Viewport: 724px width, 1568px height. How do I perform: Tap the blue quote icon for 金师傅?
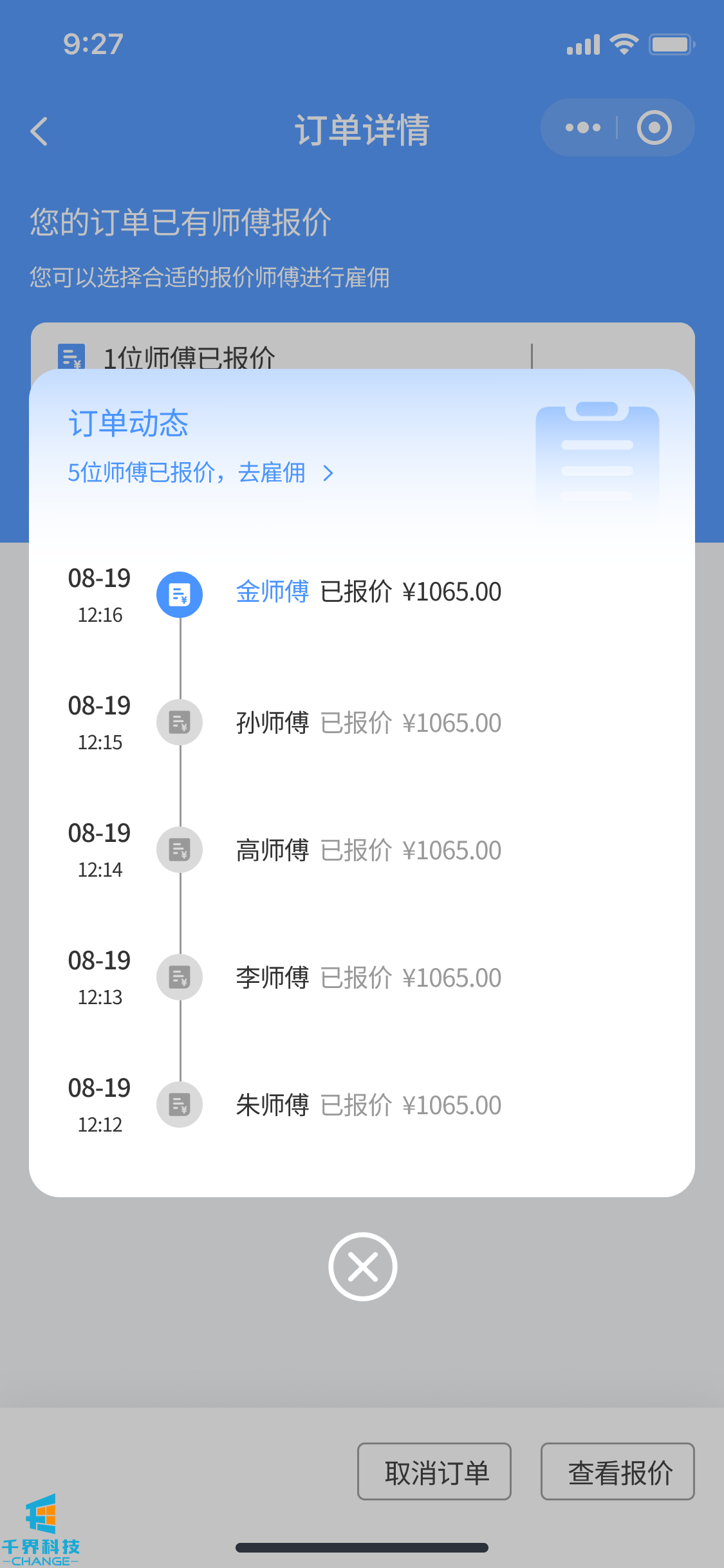point(180,594)
